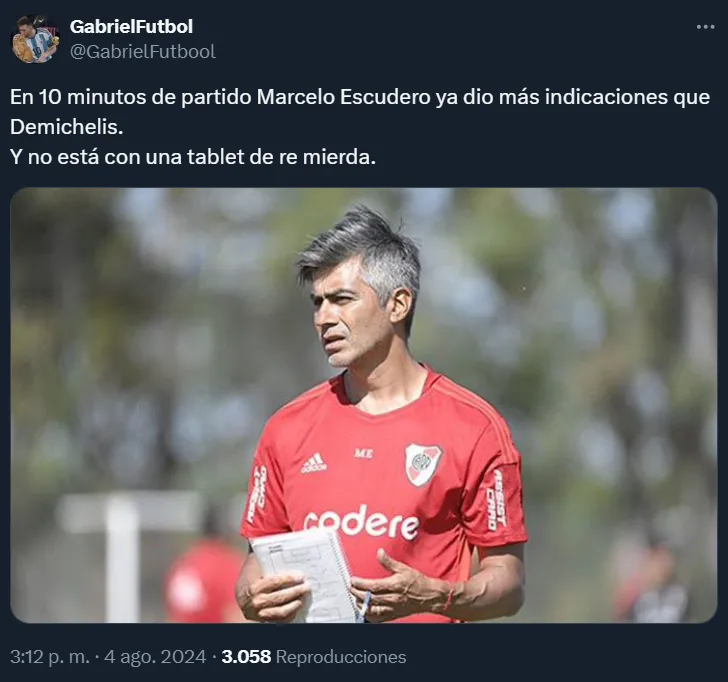The image size is (728, 682).
Task: Open the three-dot more options menu
Action: click(x=705, y=27)
